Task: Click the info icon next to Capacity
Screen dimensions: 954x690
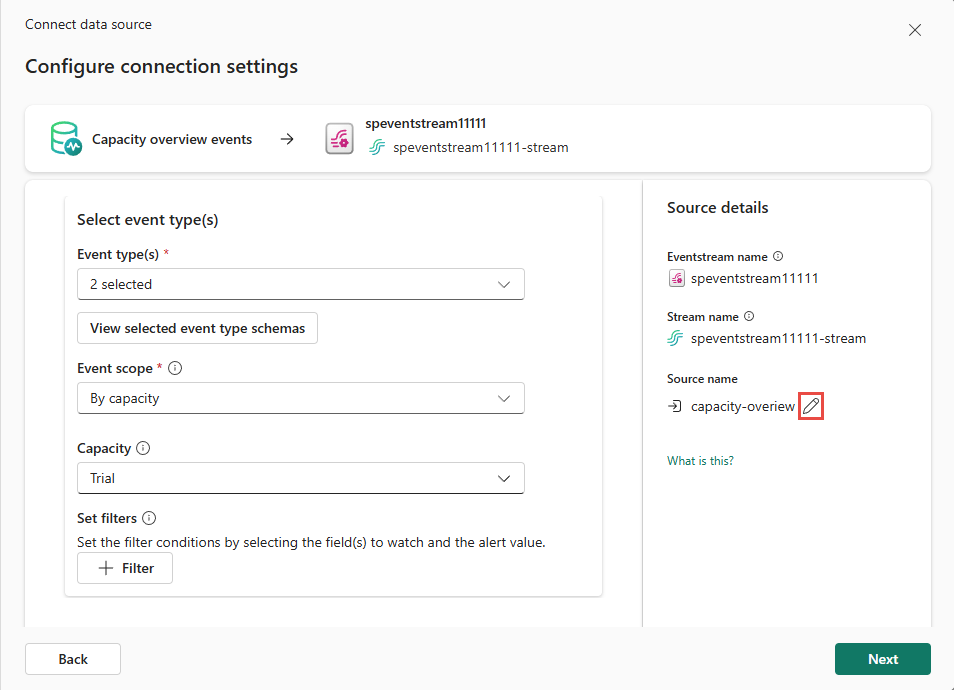Action: [x=142, y=448]
